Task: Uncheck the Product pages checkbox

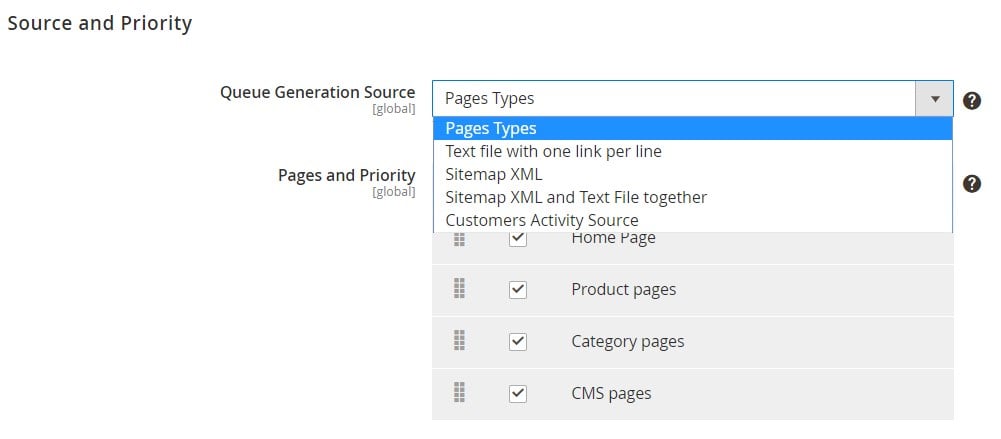Action: point(518,290)
